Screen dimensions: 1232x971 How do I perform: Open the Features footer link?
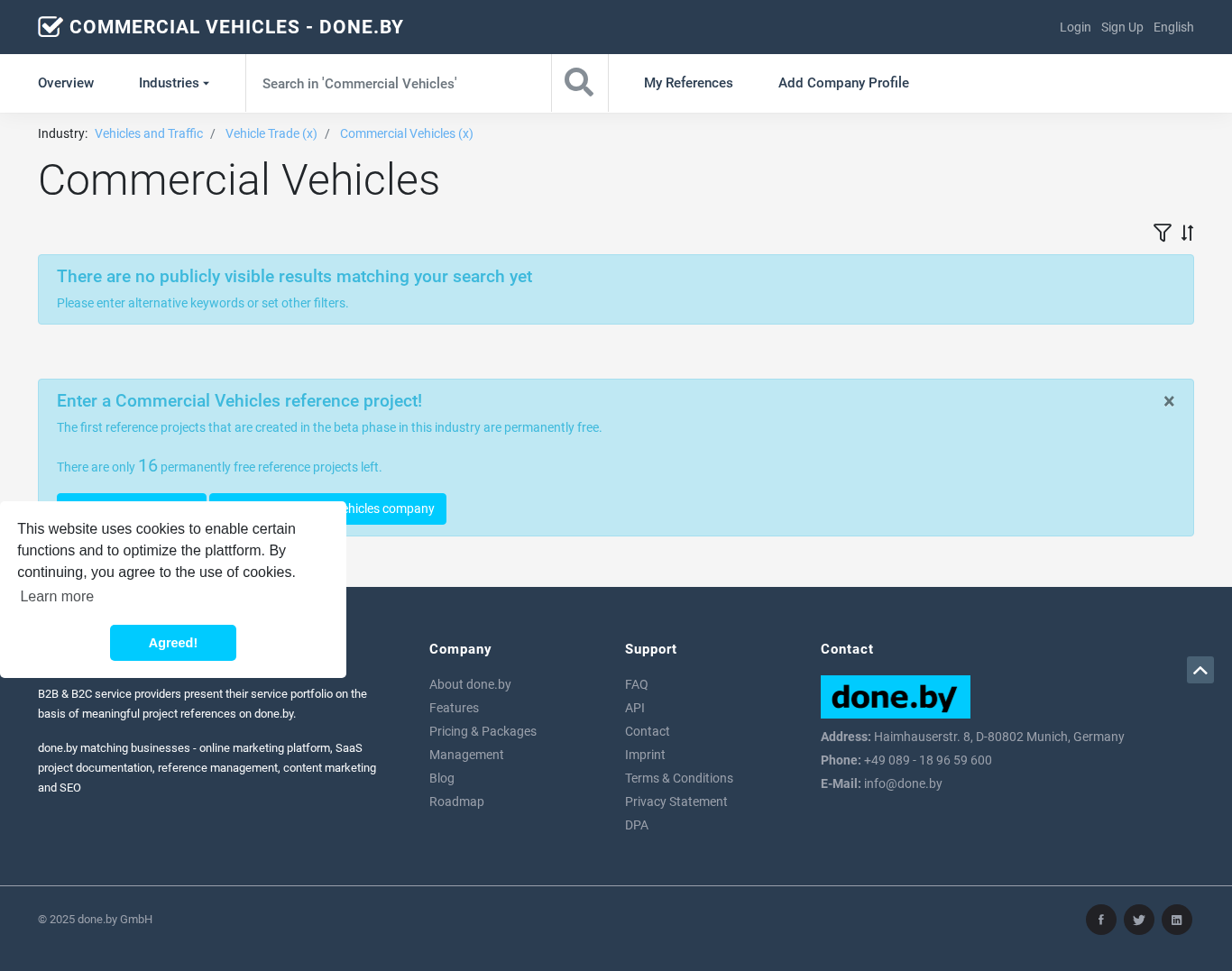(454, 708)
